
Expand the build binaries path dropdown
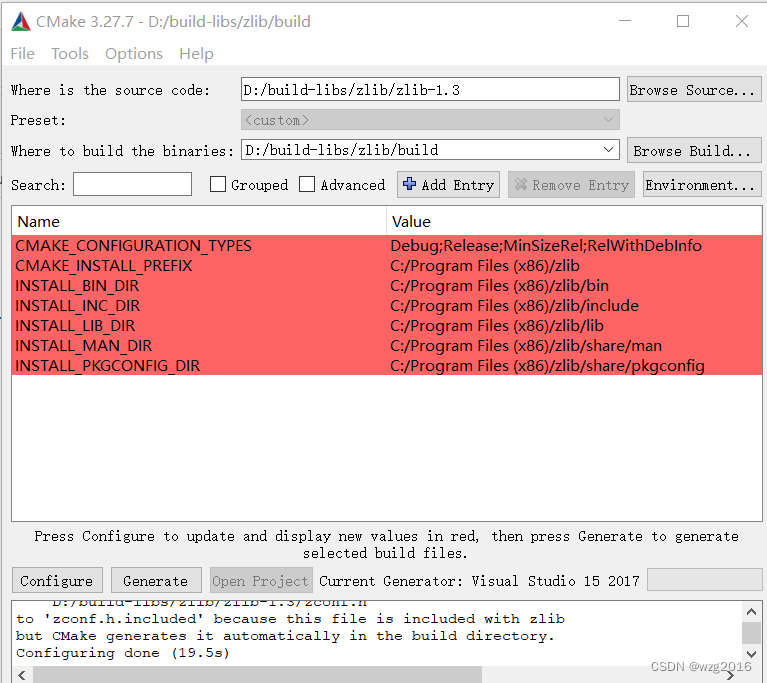click(x=608, y=150)
